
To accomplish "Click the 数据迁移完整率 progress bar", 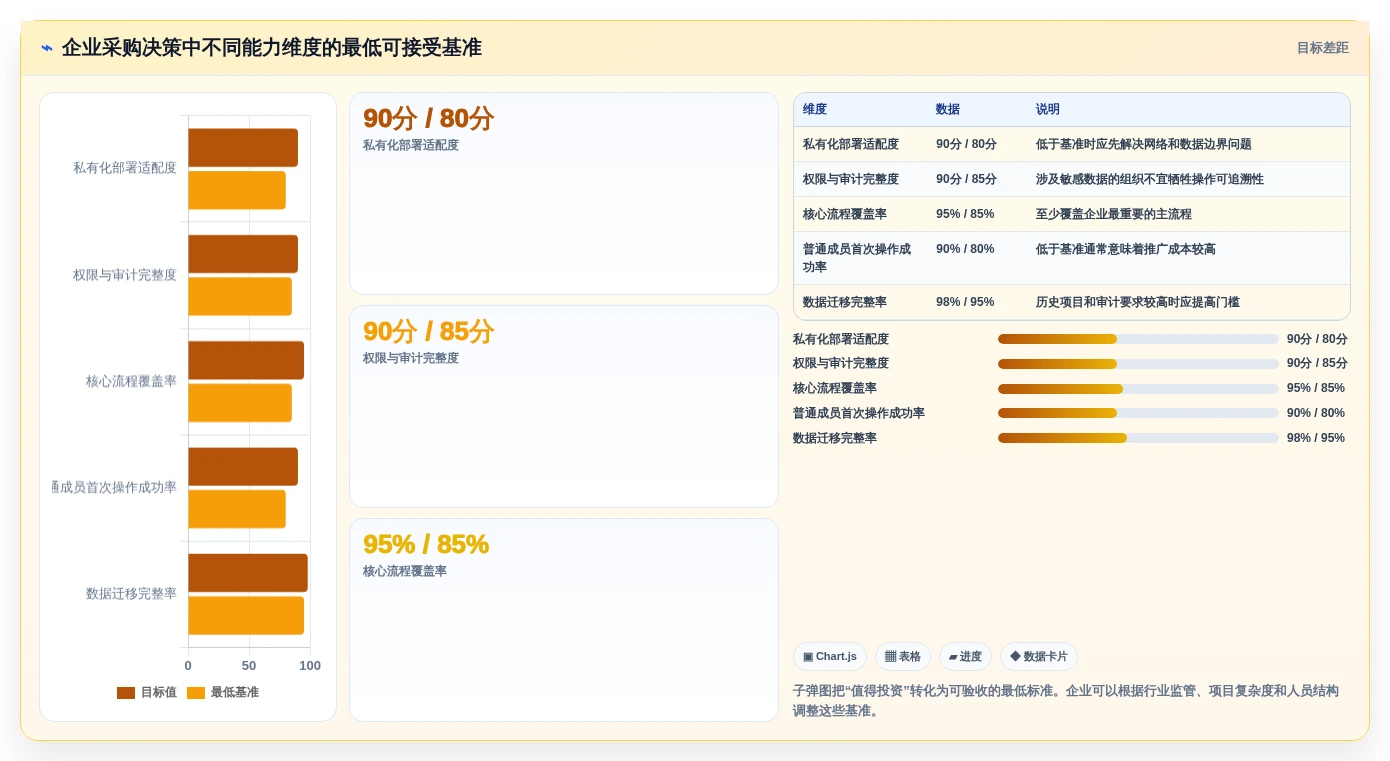I will [x=1138, y=438].
